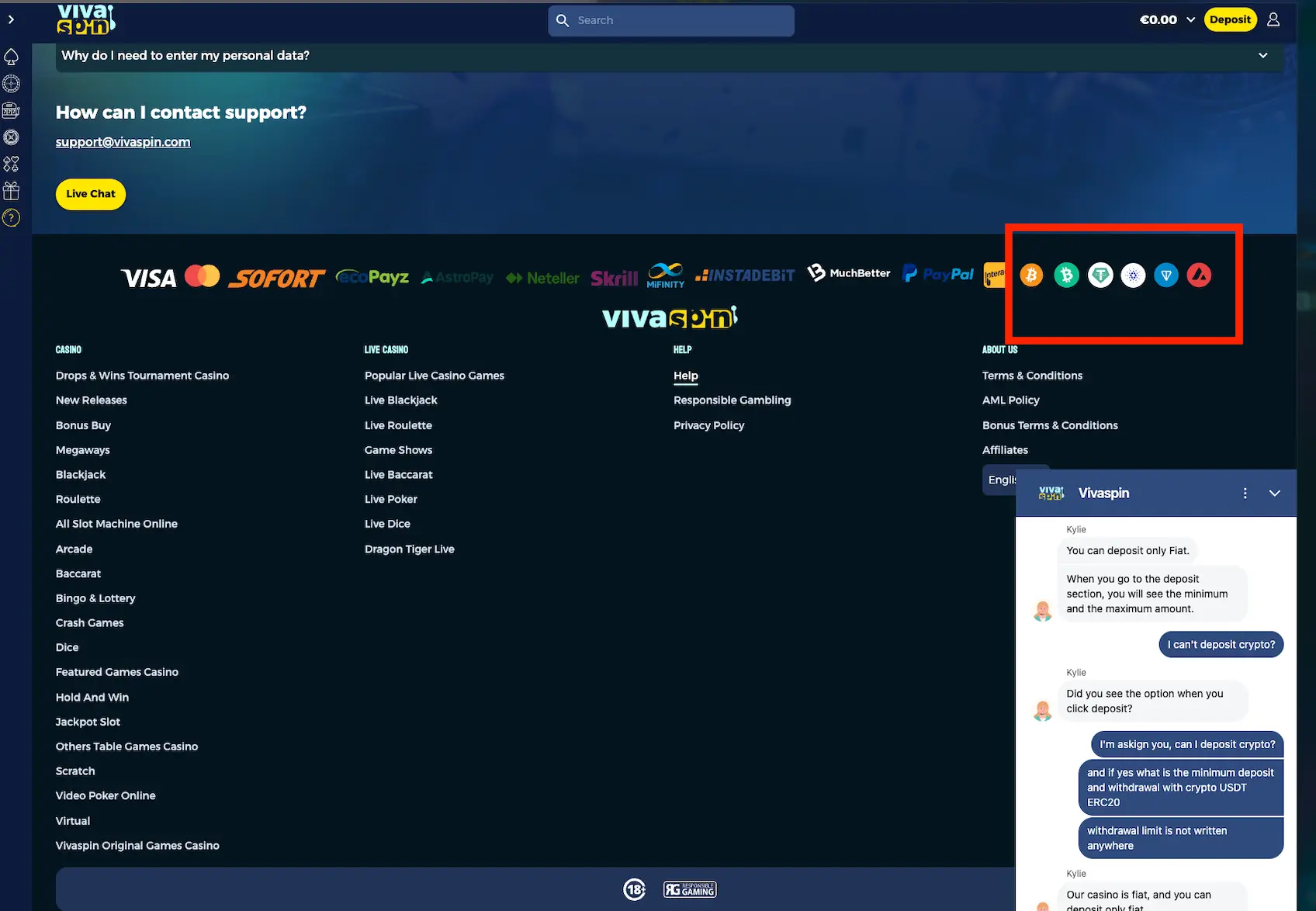Open the Dragon Tiger Live link
The image size is (1316, 911).
410,549
